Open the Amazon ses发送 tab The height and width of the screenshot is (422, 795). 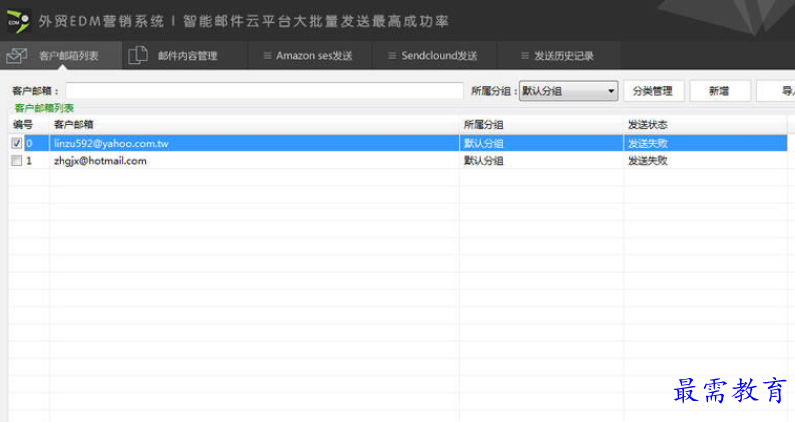pyautogui.click(x=310, y=55)
